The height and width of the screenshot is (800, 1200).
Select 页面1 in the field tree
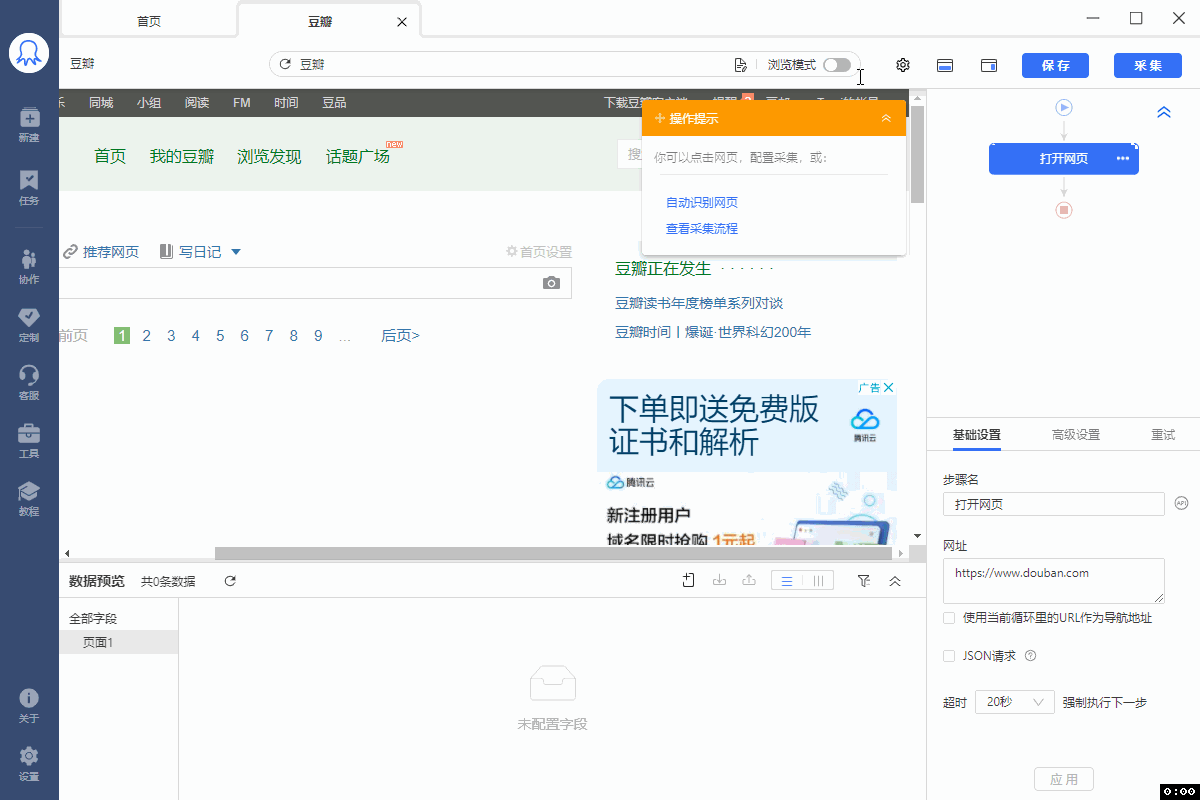point(118,642)
